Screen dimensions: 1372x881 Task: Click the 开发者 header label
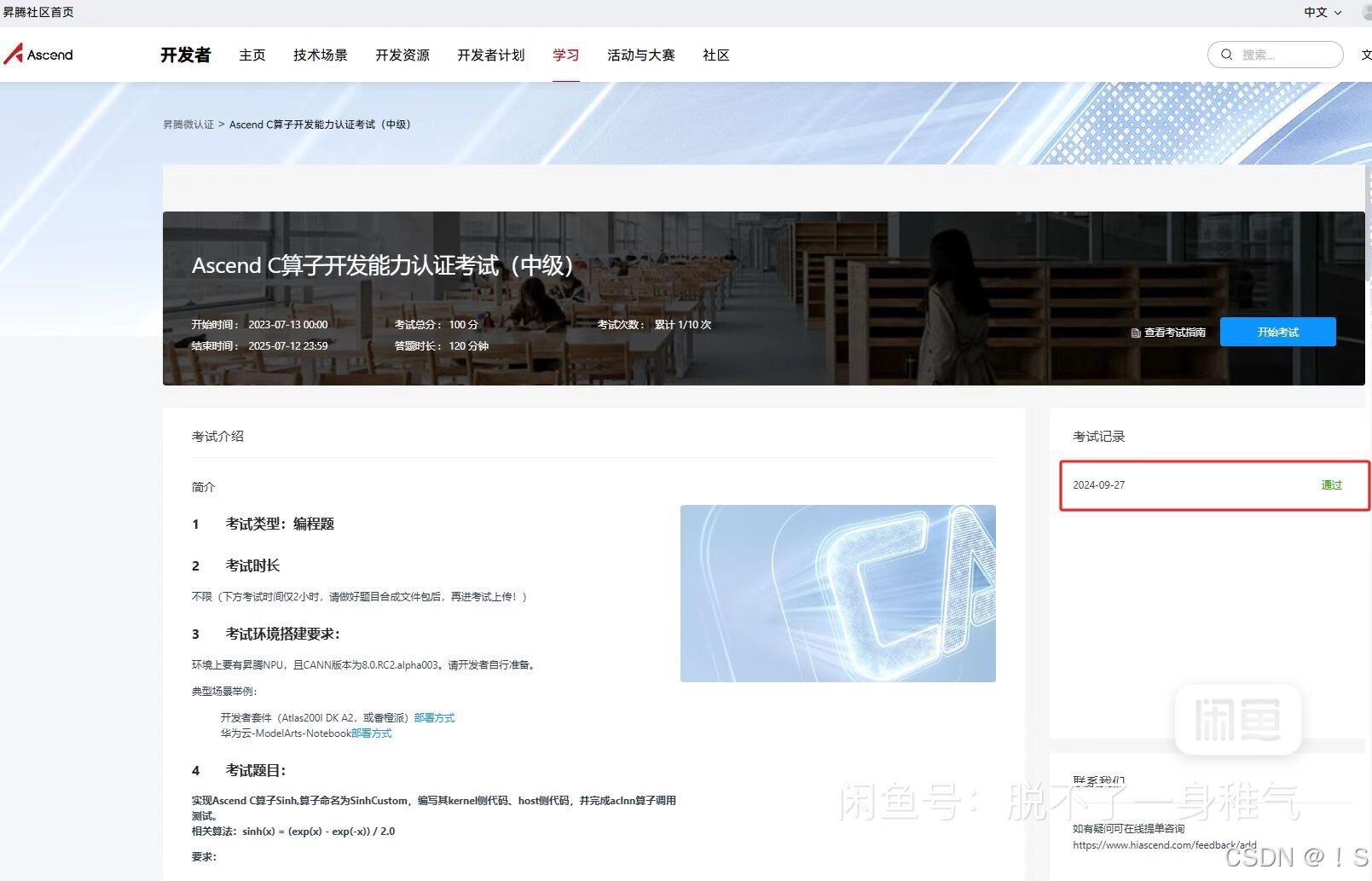click(184, 55)
